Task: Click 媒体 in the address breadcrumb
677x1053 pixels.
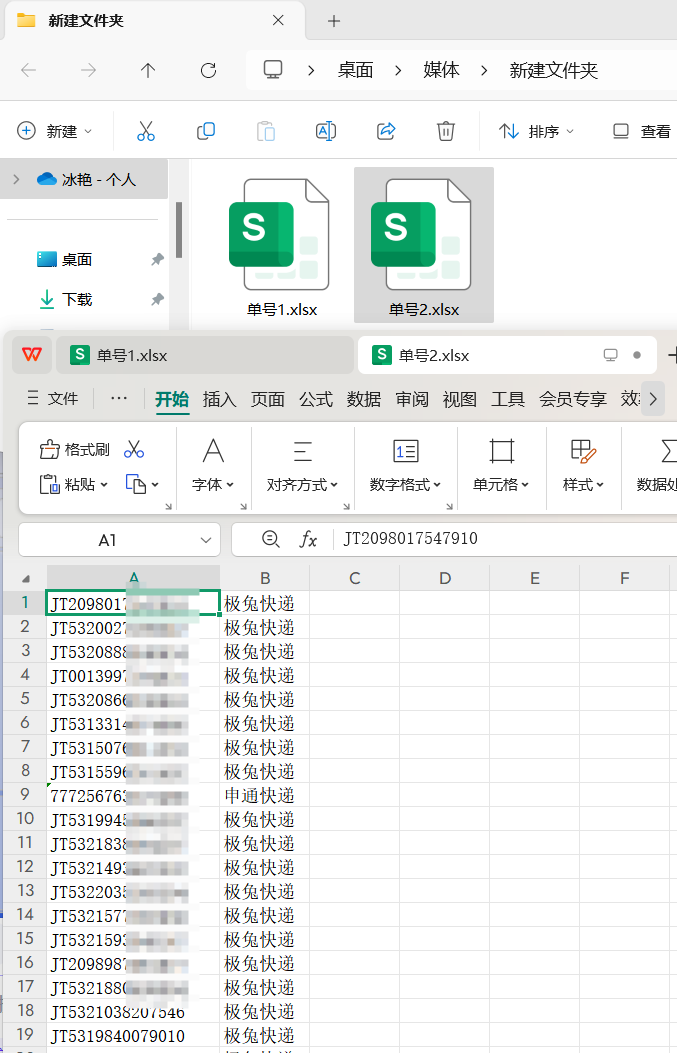Action: [441, 70]
